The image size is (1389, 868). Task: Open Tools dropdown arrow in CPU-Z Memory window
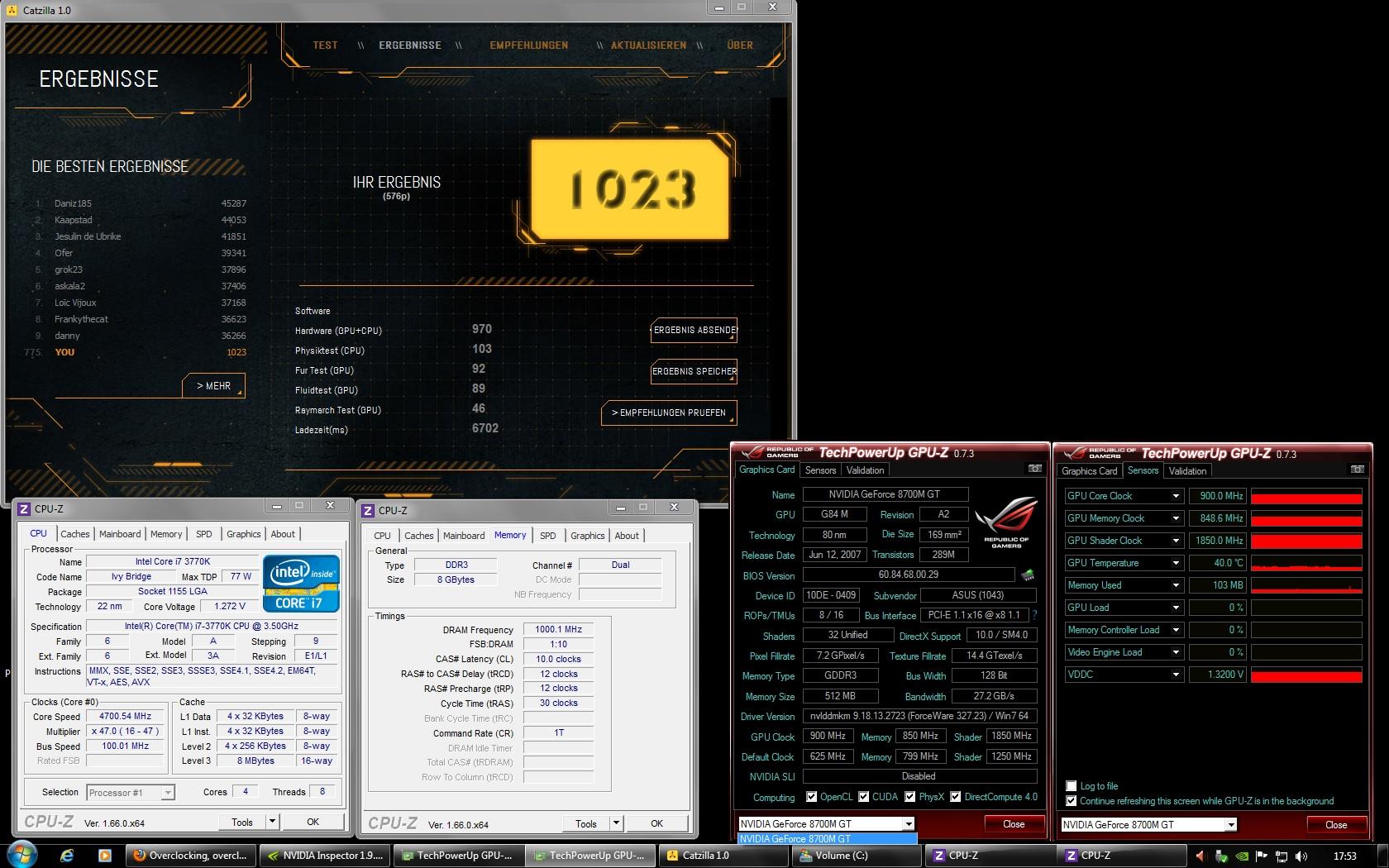[616, 823]
